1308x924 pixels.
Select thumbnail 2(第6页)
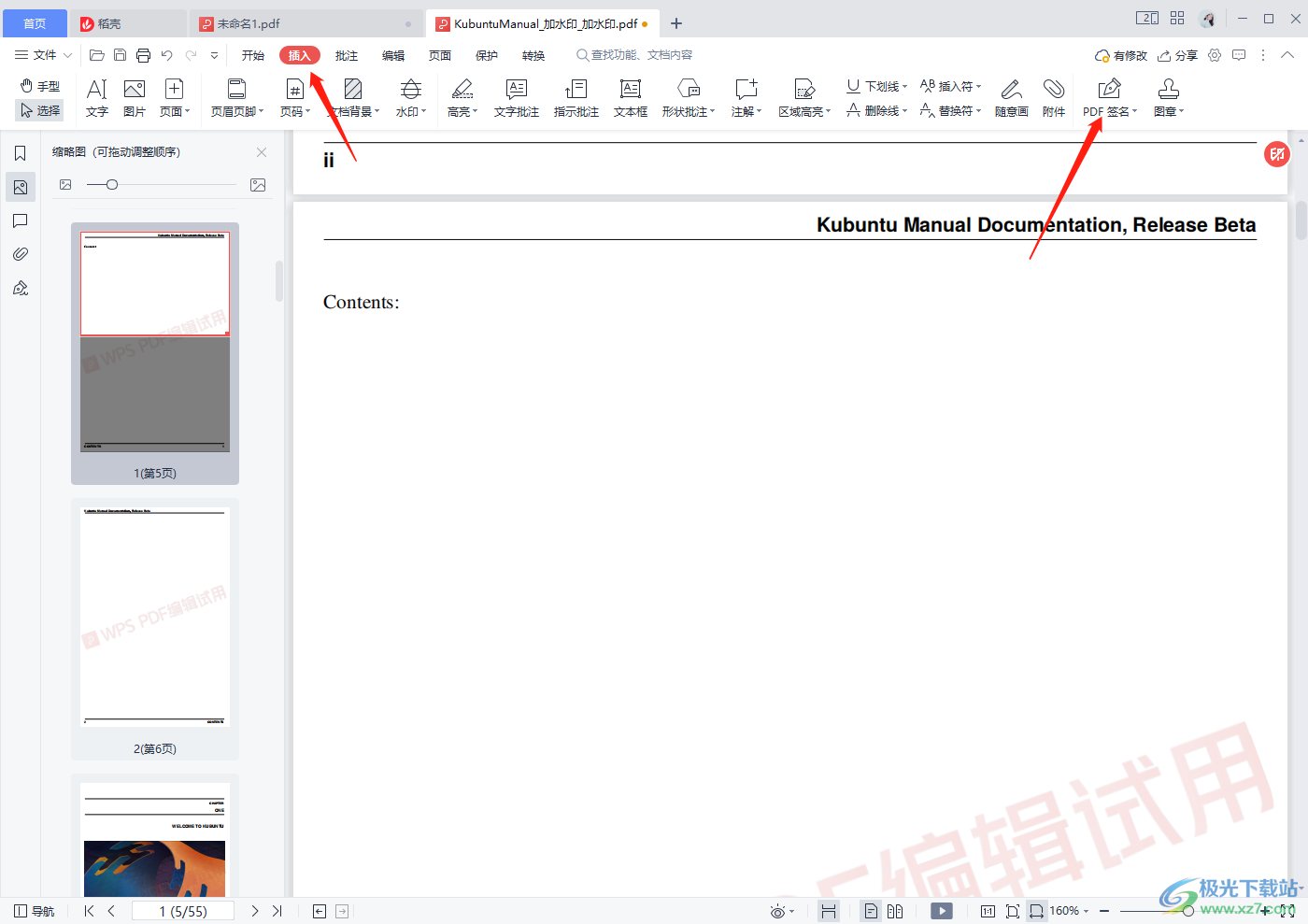(155, 629)
